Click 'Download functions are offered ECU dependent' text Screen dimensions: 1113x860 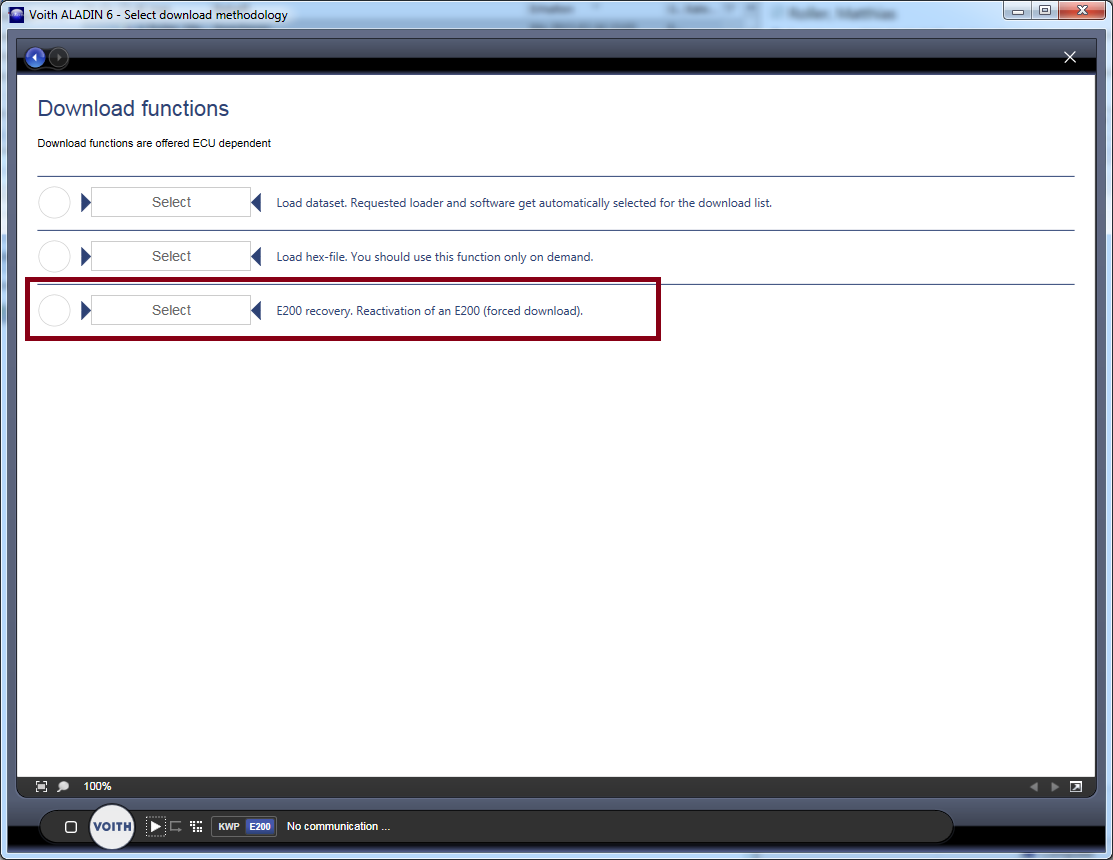coord(154,143)
